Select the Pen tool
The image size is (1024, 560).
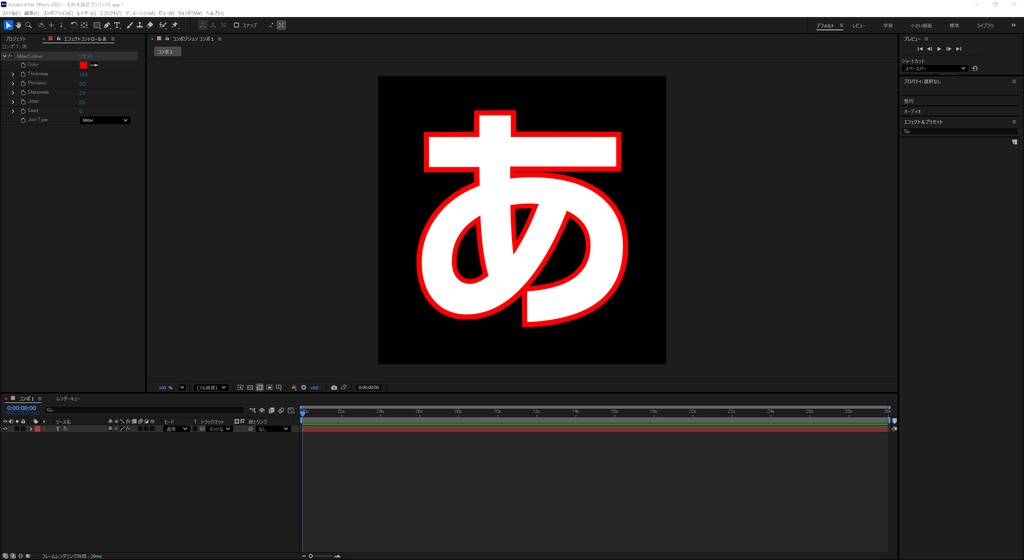tap(107, 25)
